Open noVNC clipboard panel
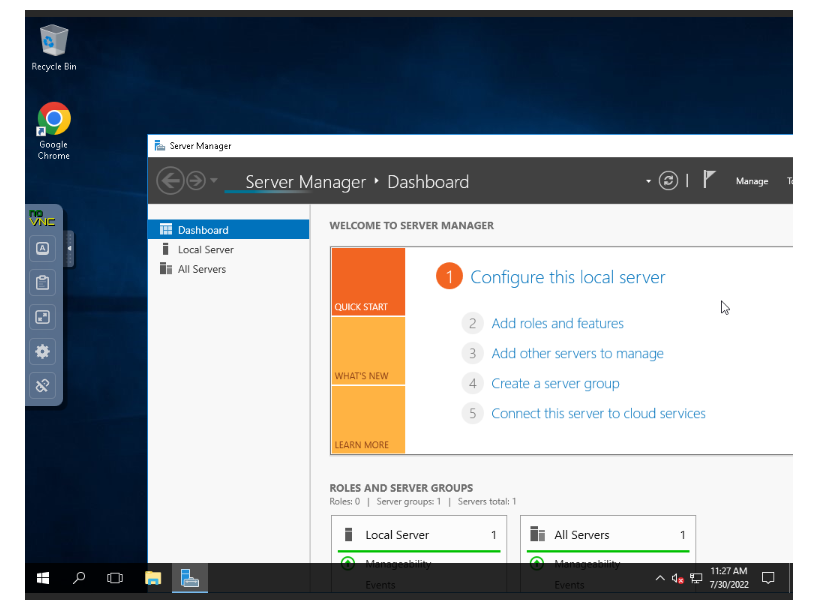 click(43, 283)
